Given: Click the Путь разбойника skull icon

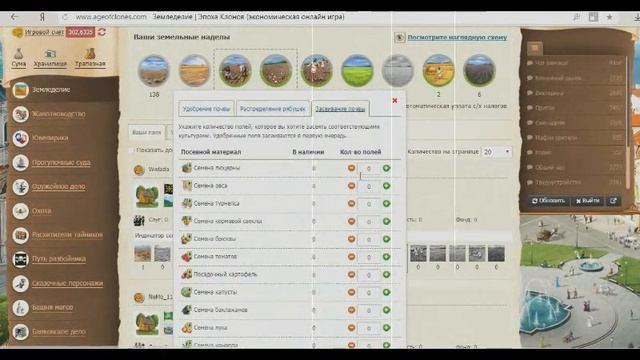Looking at the screenshot, I should click(20, 259).
